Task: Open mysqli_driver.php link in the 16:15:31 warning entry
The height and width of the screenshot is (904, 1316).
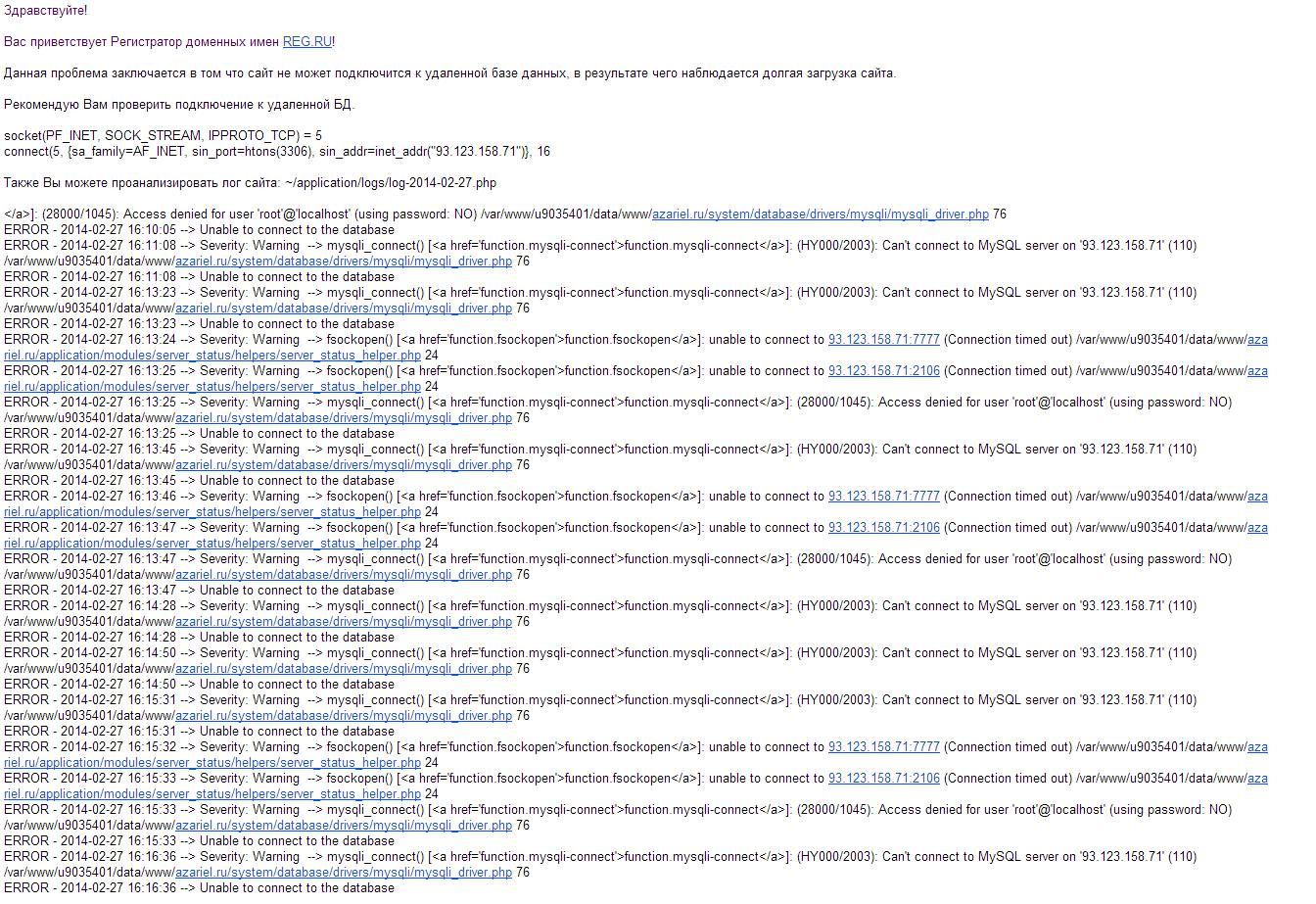Action: 344,716
